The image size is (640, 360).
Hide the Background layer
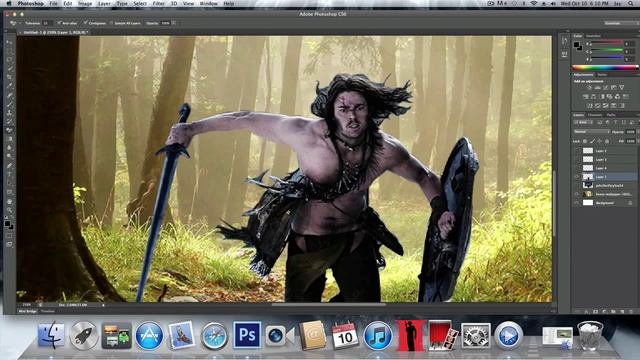click(577, 203)
